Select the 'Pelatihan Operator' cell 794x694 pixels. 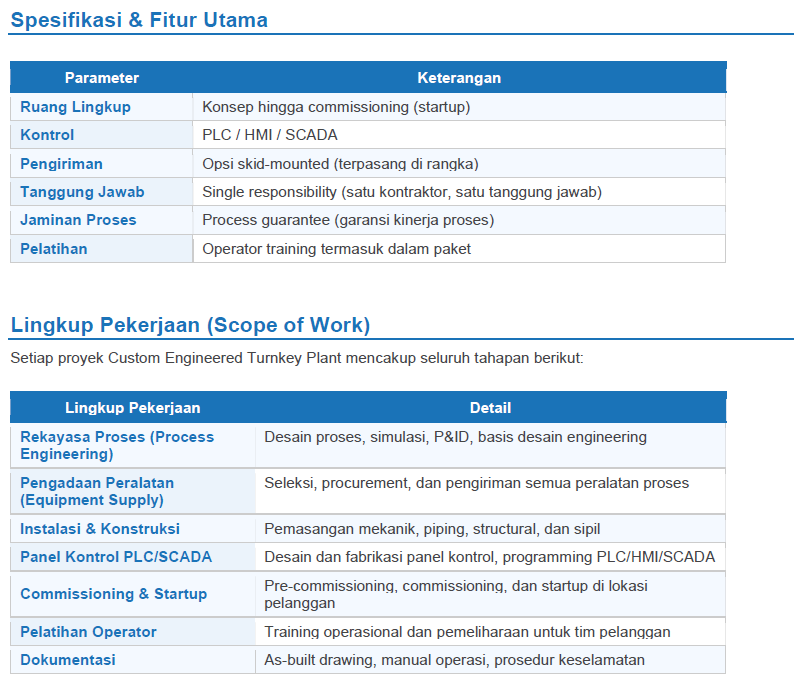click(133, 632)
